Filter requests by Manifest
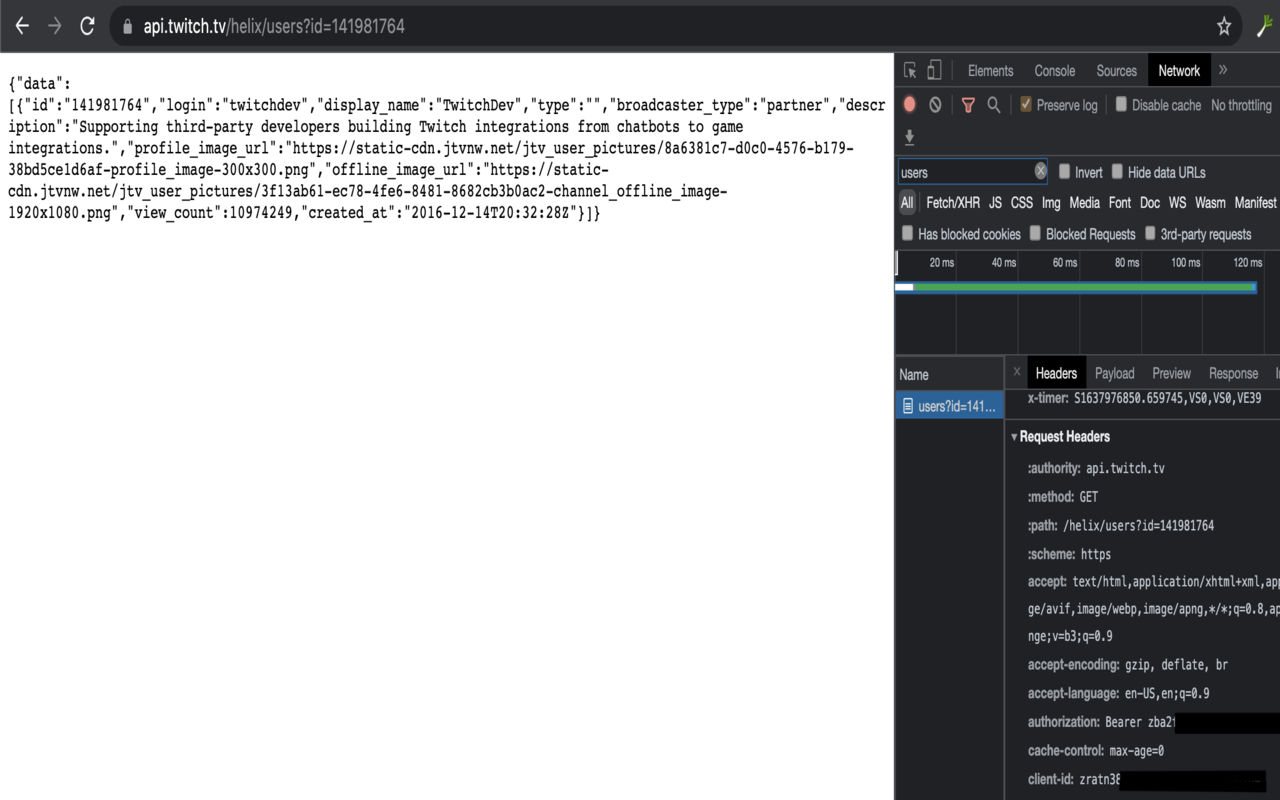Image resolution: width=1280 pixels, height=800 pixels. [1255, 203]
